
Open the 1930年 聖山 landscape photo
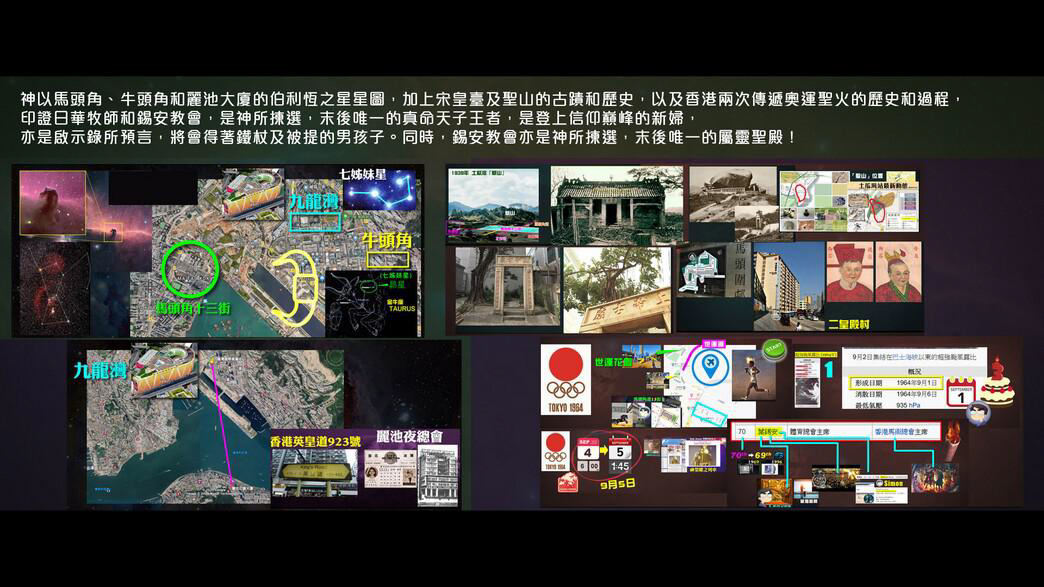point(493,204)
